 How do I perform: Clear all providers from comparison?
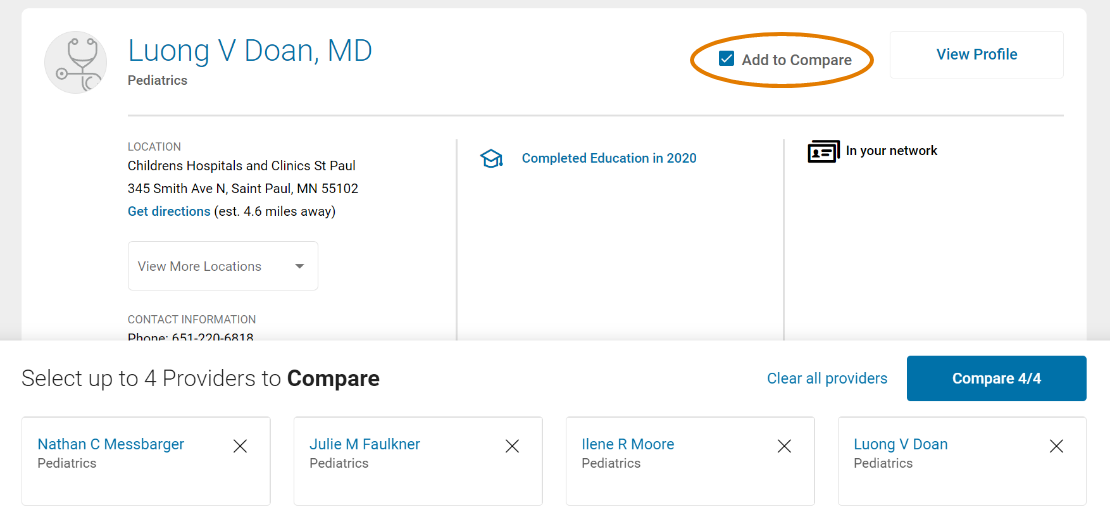pyautogui.click(x=827, y=378)
